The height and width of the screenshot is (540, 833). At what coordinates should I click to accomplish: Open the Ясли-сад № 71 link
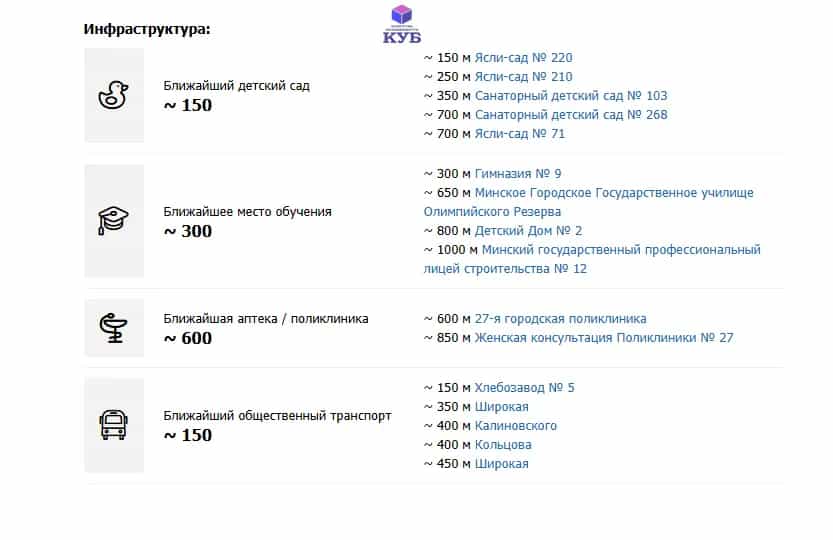click(x=520, y=134)
